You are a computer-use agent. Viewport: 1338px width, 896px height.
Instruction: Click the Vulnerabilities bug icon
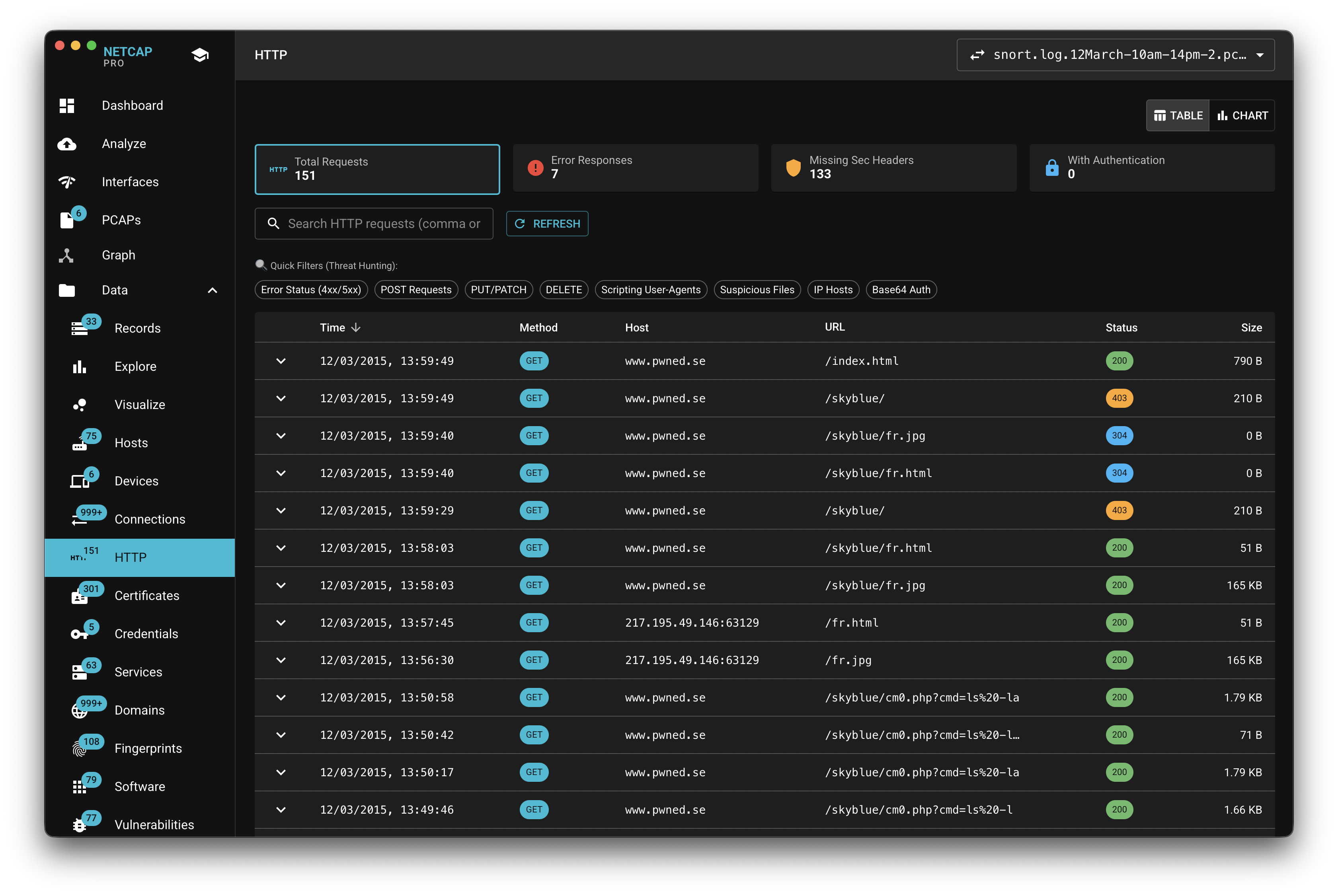click(80, 825)
